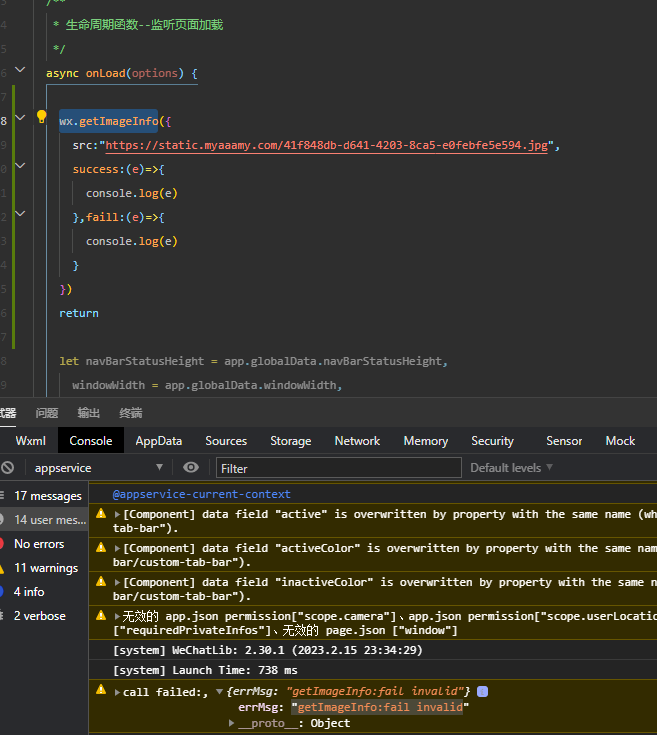Click warning icon on call failed message
The width and height of the screenshot is (657, 735).
[x=101, y=690]
